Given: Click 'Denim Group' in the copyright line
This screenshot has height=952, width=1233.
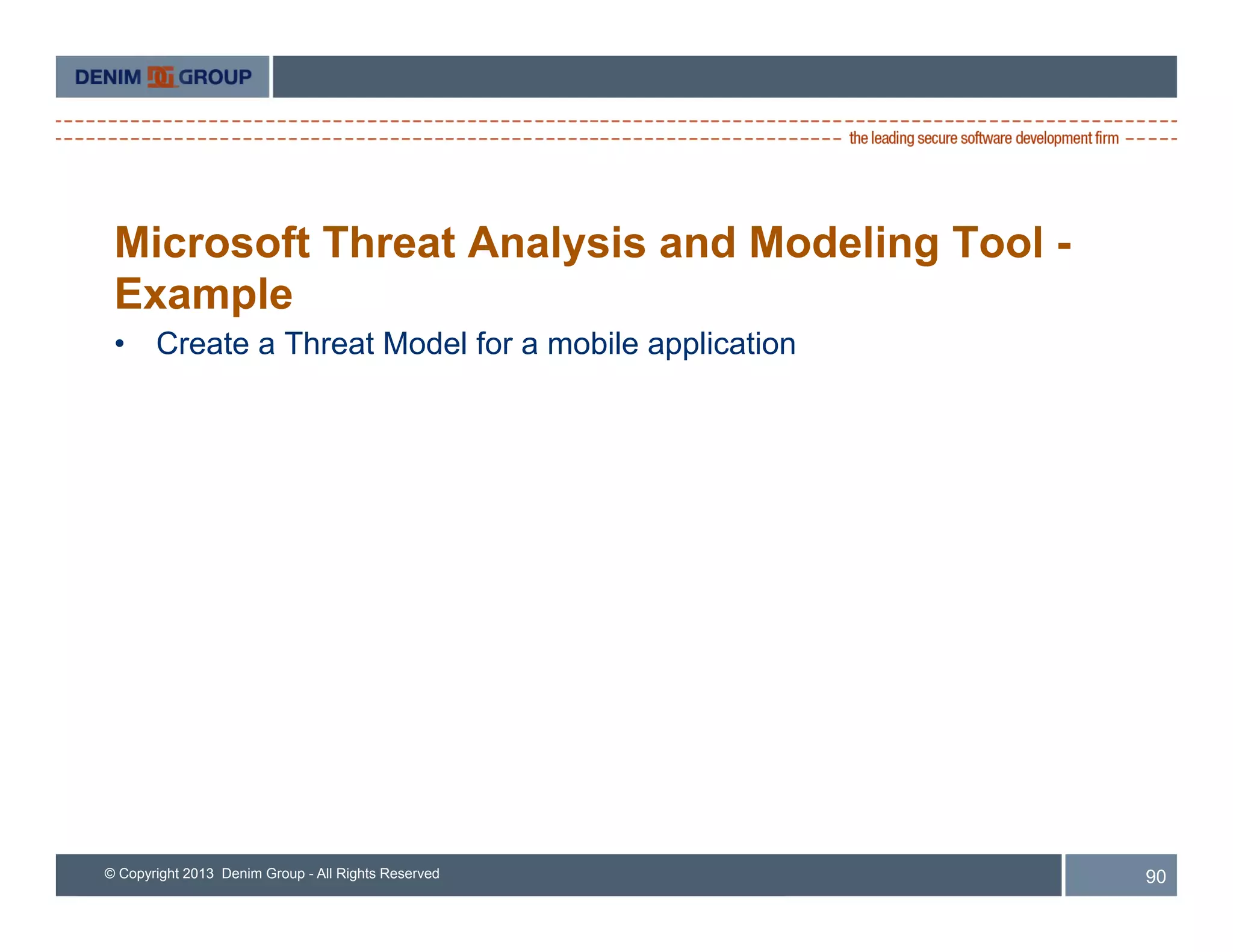Looking at the screenshot, I should pyautogui.click(x=262, y=873).
